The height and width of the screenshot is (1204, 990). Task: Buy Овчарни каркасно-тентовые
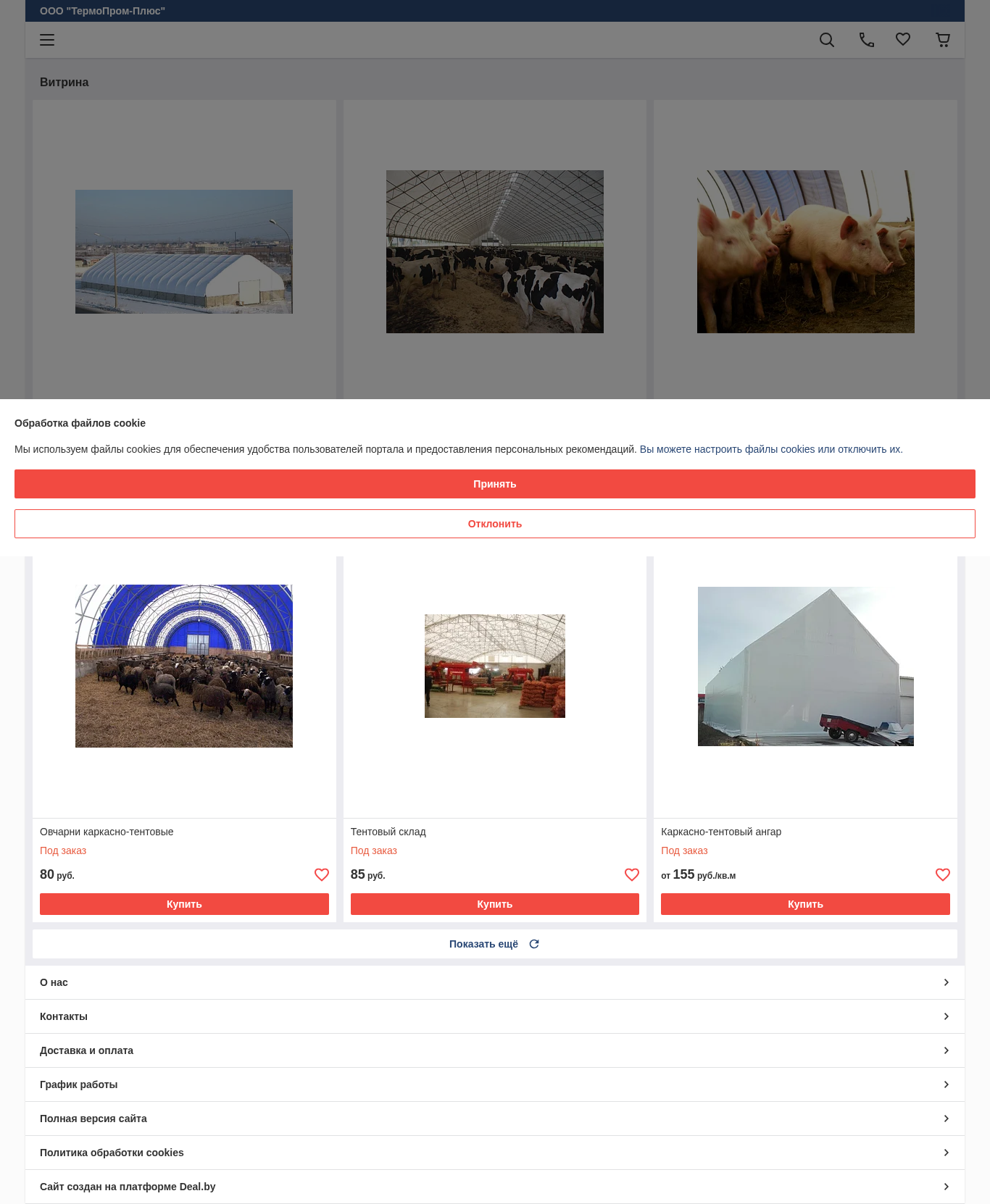(x=184, y=904)
